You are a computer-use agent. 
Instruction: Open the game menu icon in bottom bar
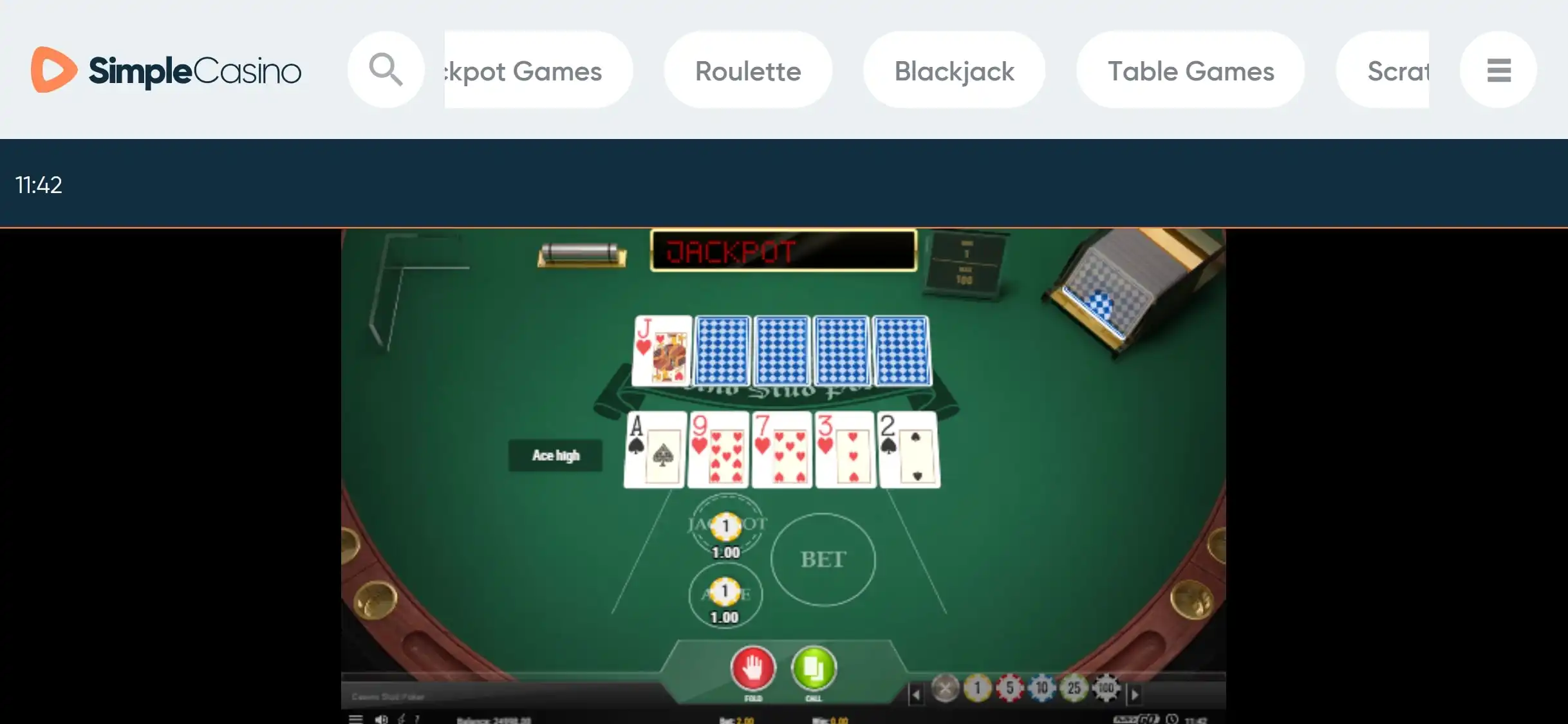pos(356,719)
